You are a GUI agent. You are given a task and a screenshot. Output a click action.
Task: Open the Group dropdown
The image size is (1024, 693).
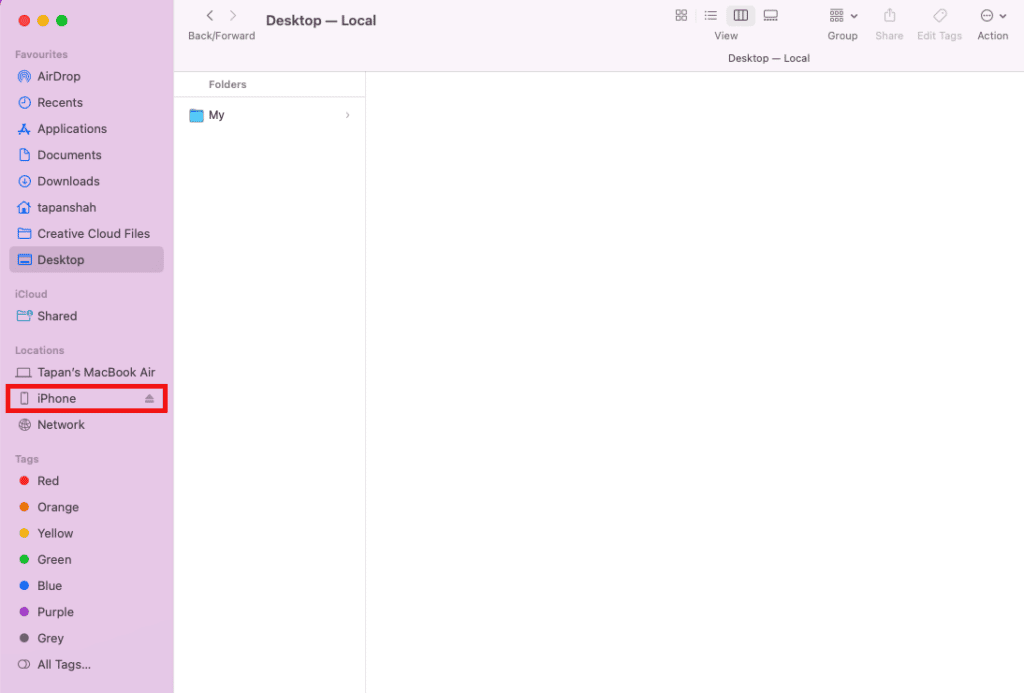[x=842, y=18]
